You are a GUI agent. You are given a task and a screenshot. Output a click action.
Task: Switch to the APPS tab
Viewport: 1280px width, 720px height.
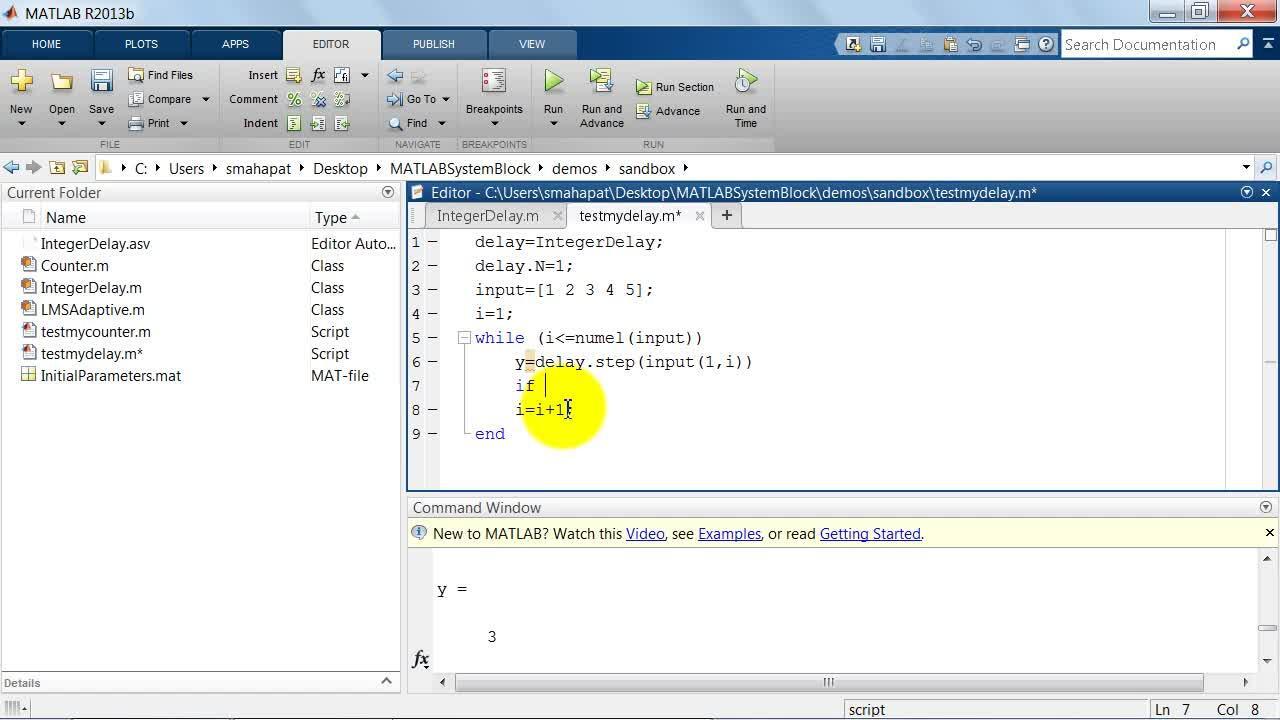(x=235, y=44)
